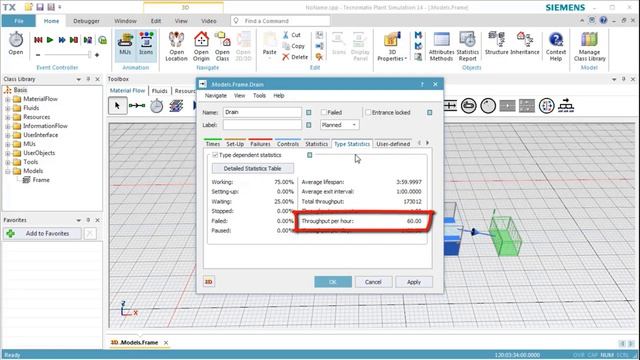Confirm the Drain dialog with OK

333,282
